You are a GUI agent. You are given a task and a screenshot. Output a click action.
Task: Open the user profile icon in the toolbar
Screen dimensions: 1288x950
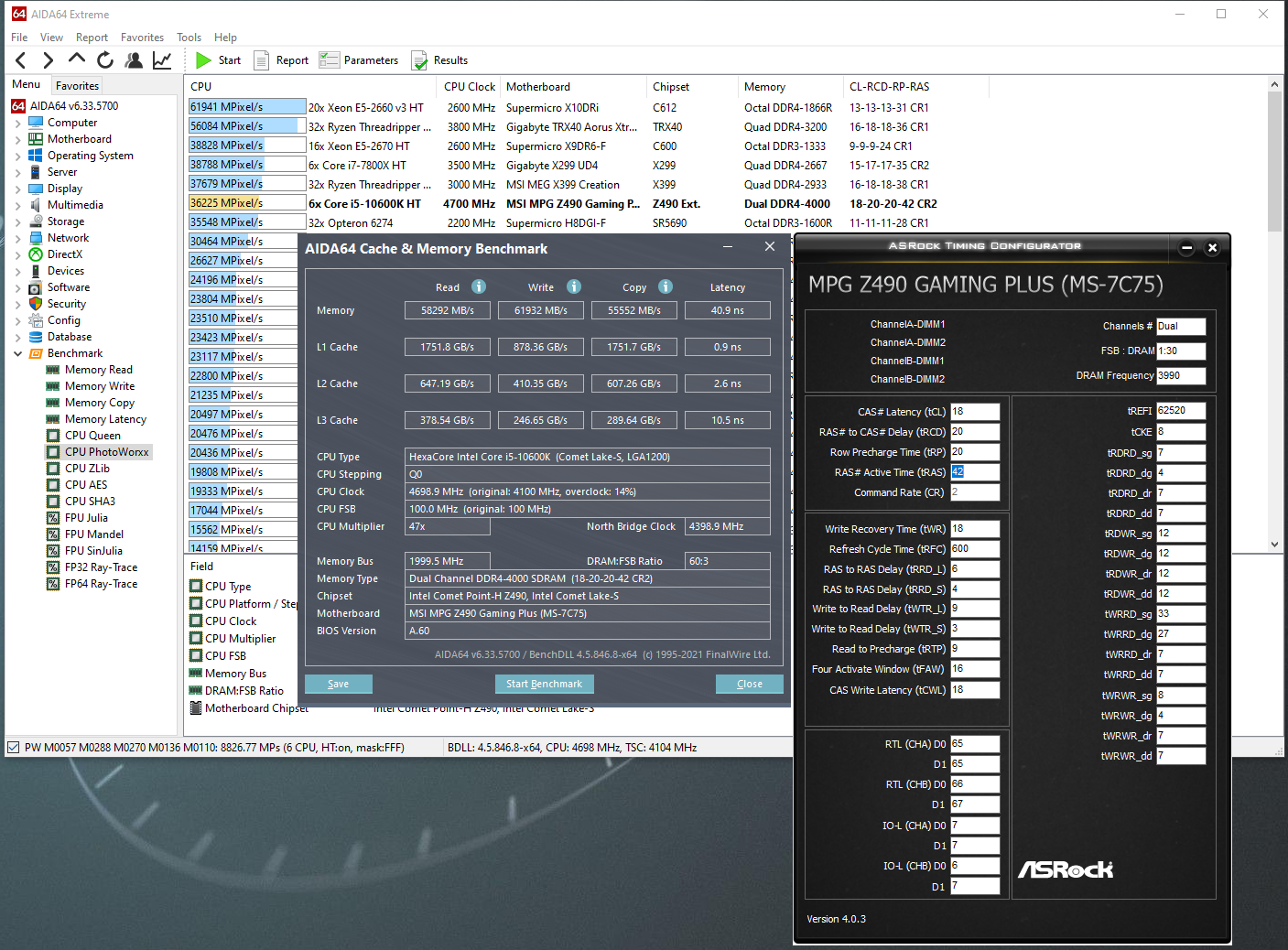click(134, 60)
